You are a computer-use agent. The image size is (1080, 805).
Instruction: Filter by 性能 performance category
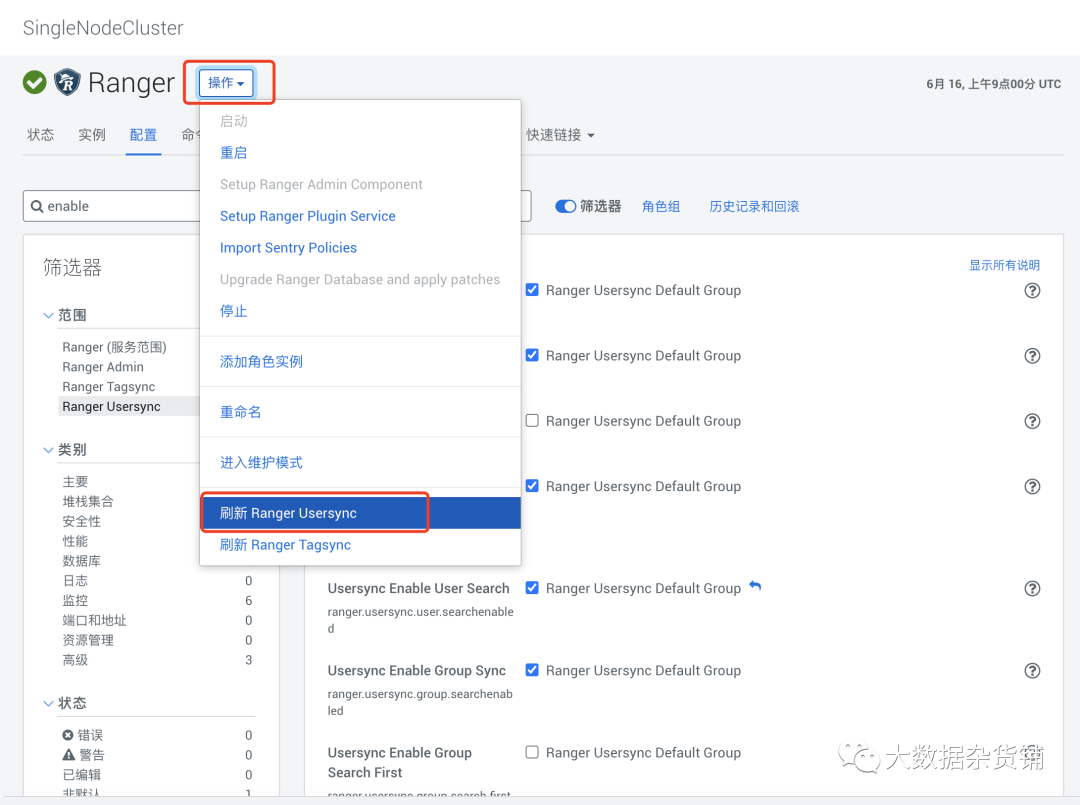(x=75, y=541)
